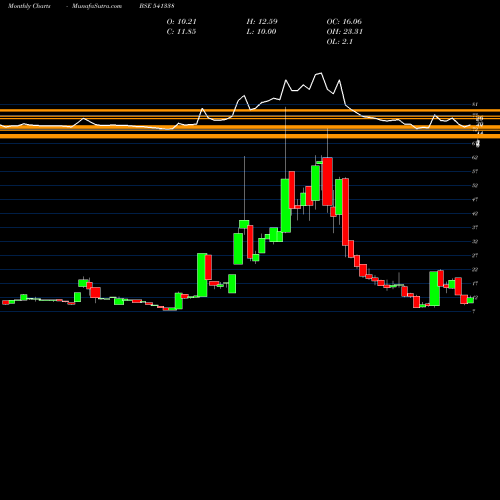Click the "OC: 16.06" value
500x500 pixels.
tap(344, 22)
